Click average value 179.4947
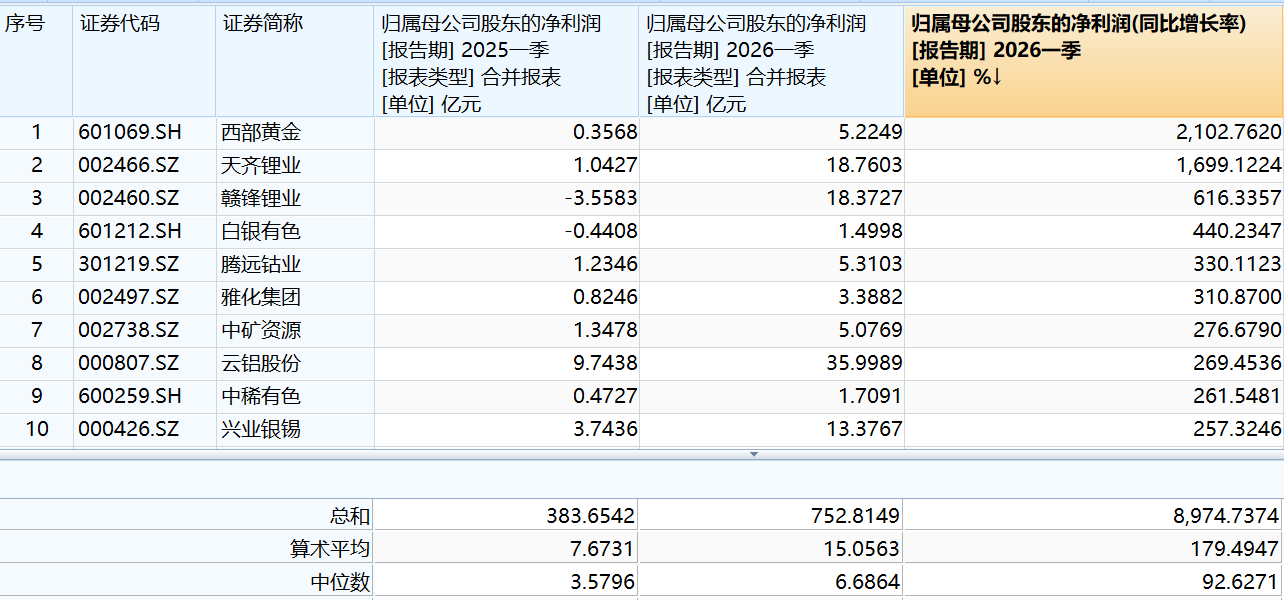 [1236, 549]
